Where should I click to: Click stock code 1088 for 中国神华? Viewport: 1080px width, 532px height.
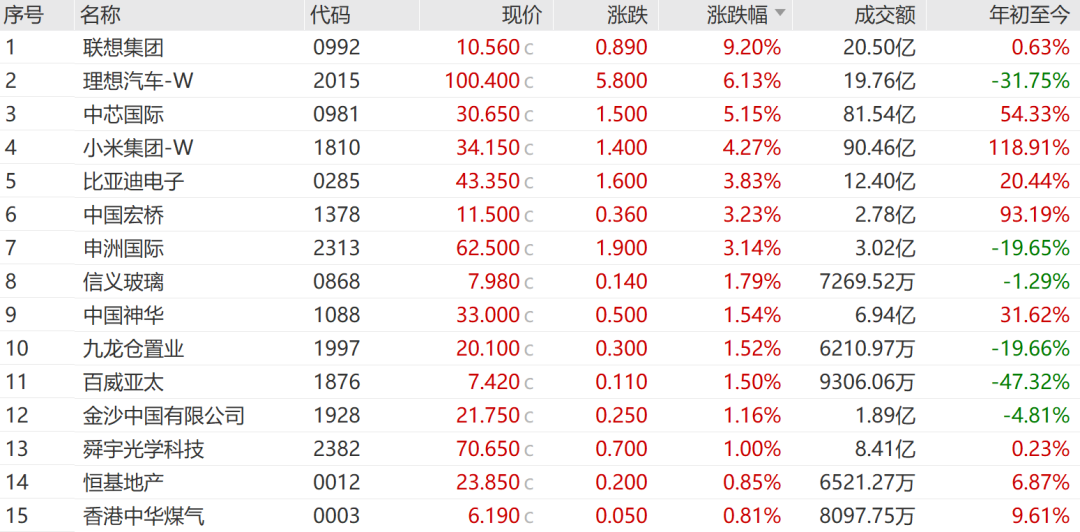[x=336, y=315]
